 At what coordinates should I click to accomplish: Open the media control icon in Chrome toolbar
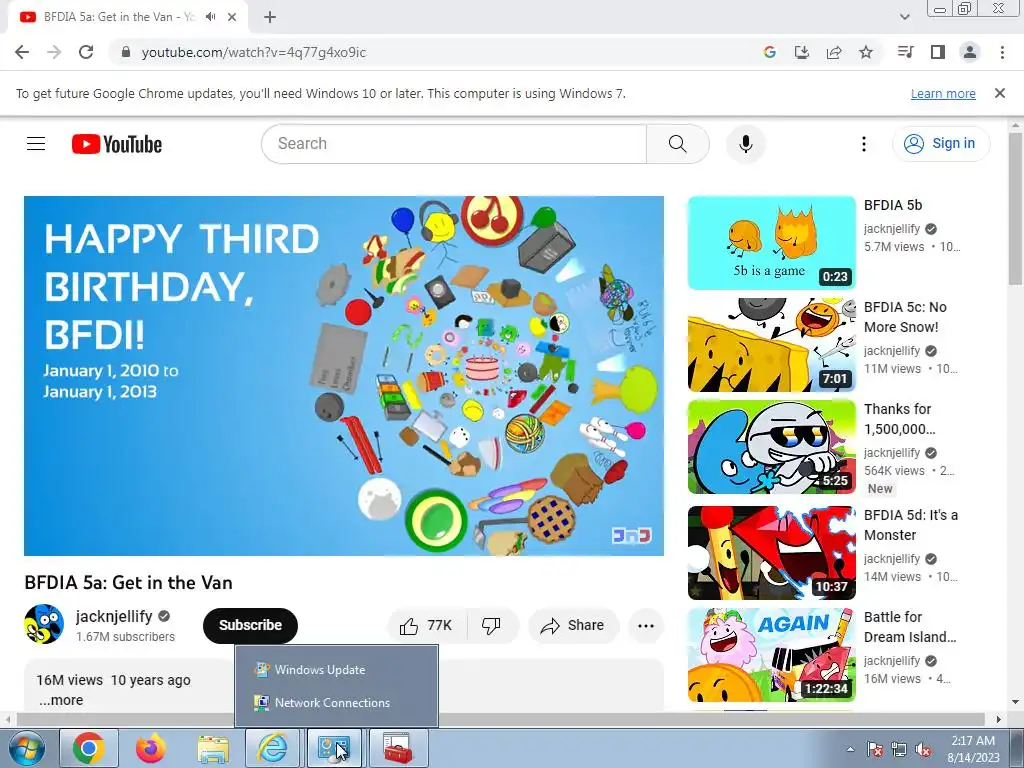pos(905,52)
